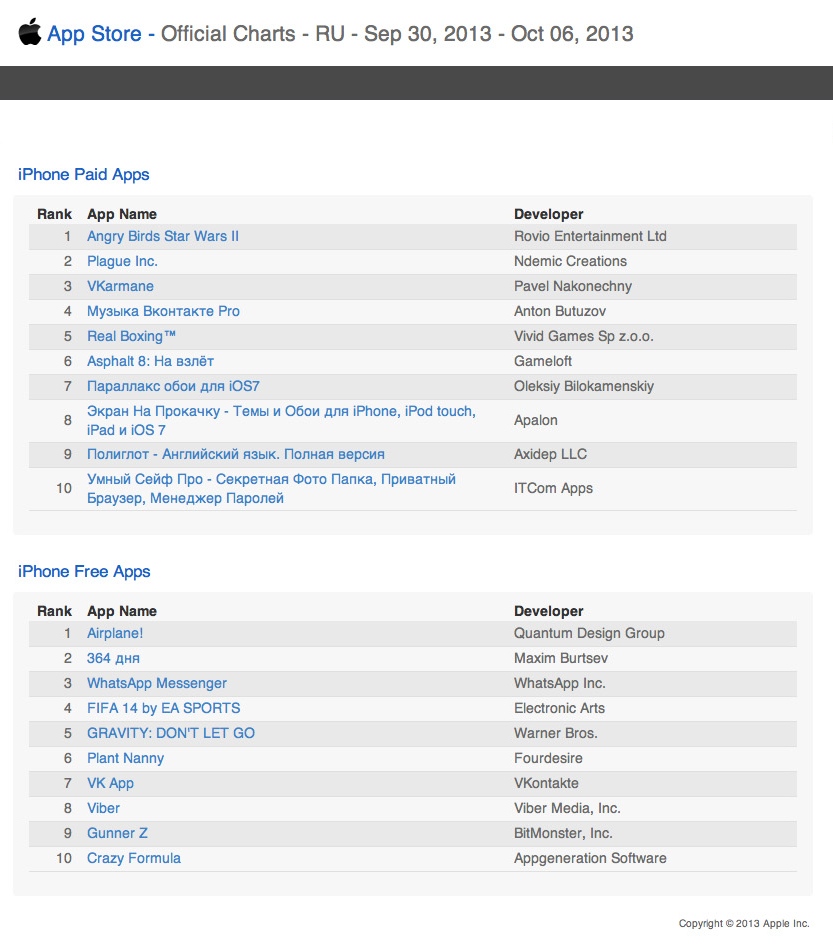Image resolution: width=833 pixels, height=945 pixels.
Task: Open Параллакс обои для iOS7
Action: 173,387
